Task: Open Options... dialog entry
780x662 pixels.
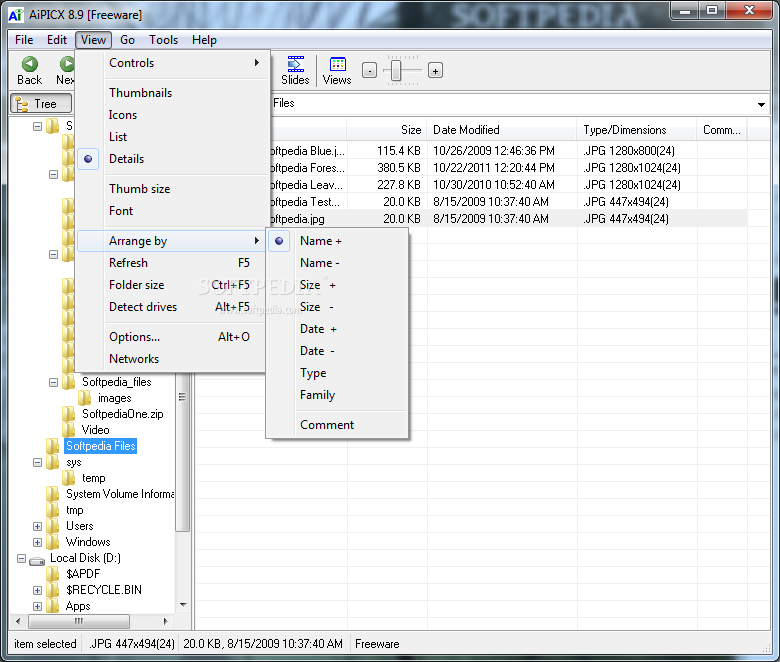Action: point(172,337)
